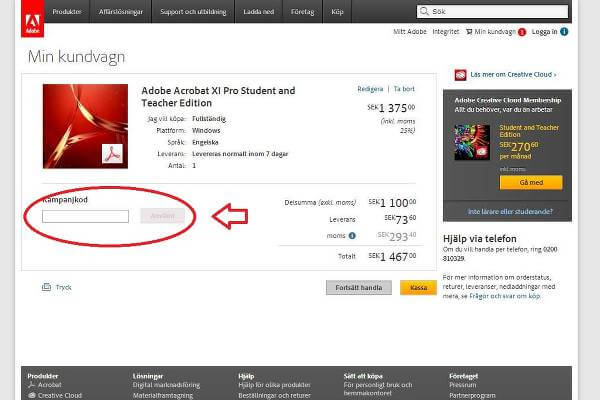Image resolution: width=600 pixels, height=400 pixels.
Task: Click the total price SEK 1 467
Action: [x=392, y=256]
